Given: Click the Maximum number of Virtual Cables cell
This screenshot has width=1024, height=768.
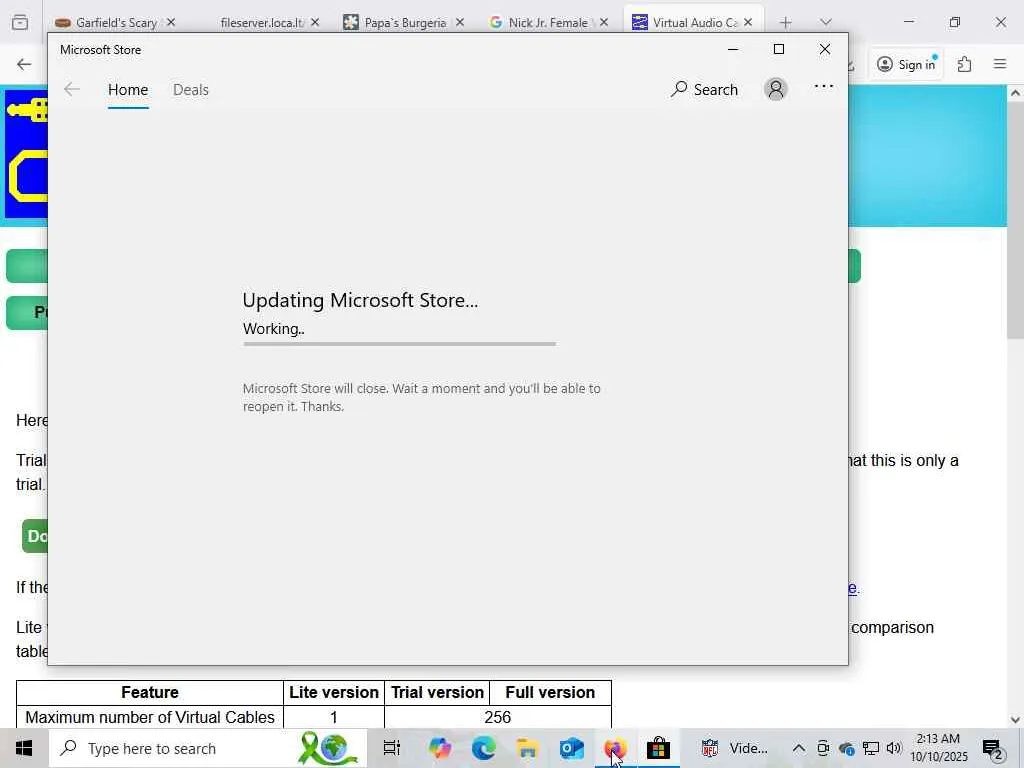Looking at the screenshot, I should [x=150, y=717].
